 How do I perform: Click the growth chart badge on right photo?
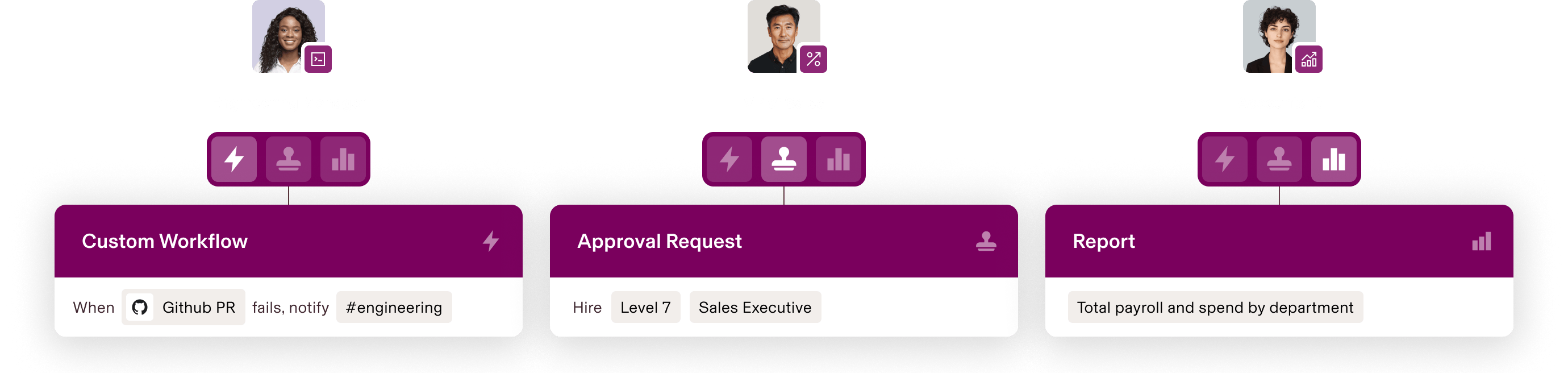[x=1309, y=59]
